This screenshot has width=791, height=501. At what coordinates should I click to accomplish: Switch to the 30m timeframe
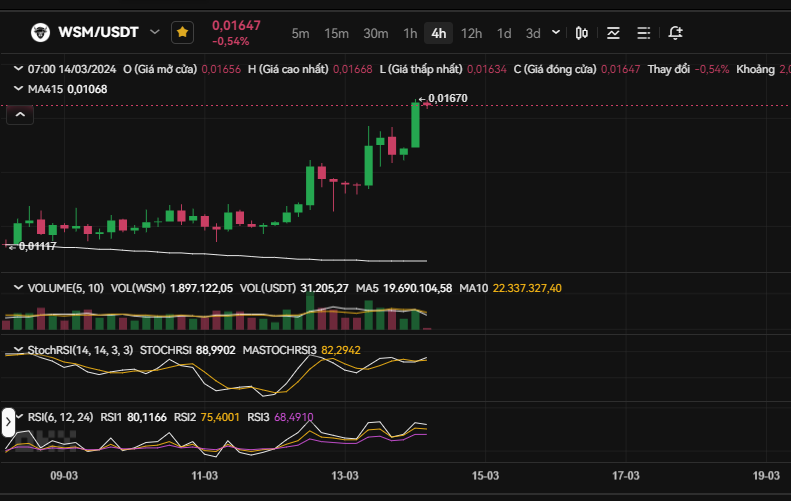pos(376,33)
